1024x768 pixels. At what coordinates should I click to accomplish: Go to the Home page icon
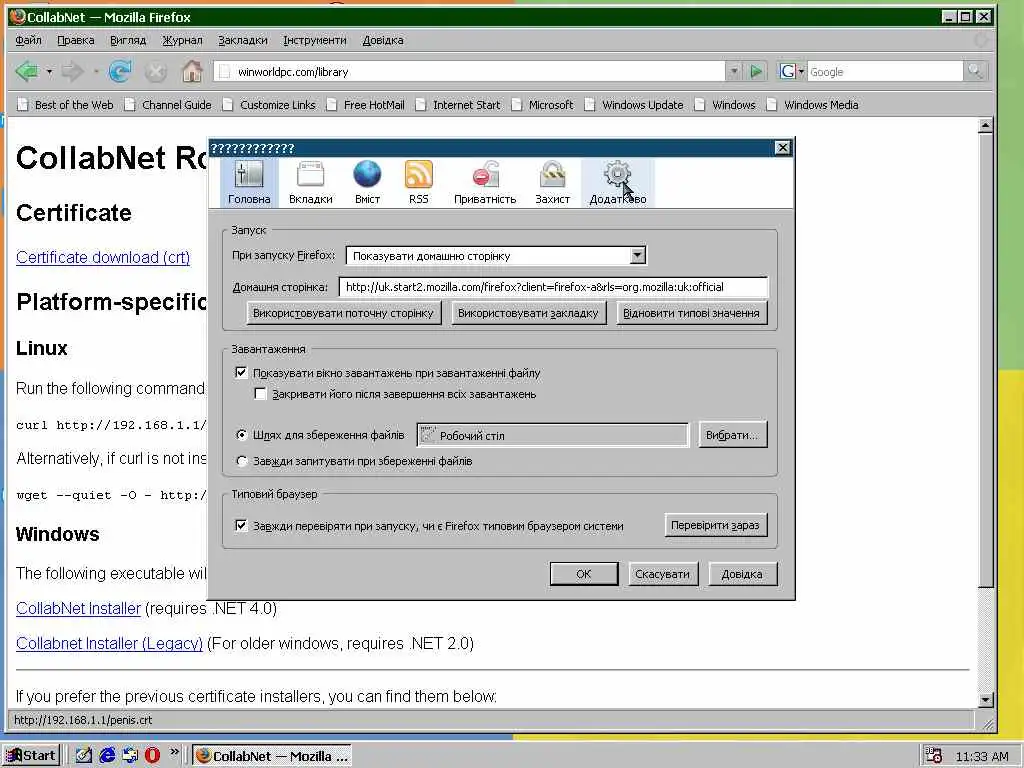191,71
